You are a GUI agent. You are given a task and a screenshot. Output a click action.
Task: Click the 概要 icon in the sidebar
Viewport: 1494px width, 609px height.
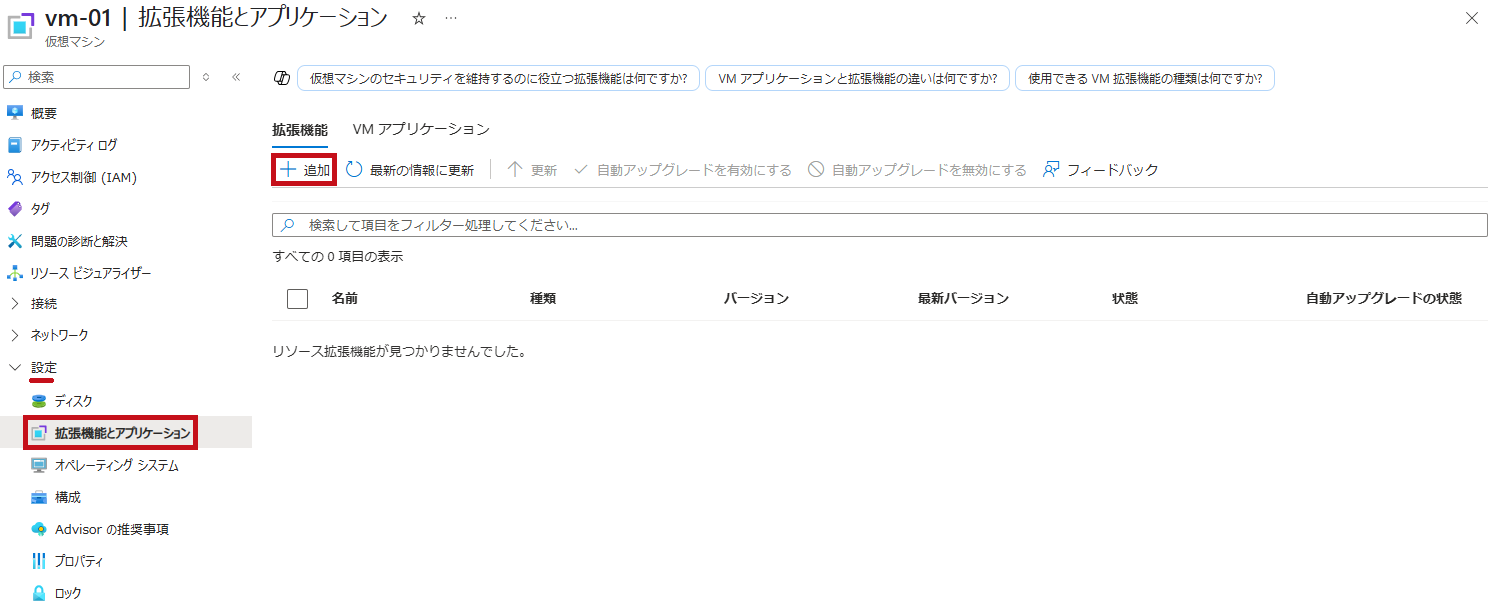[15, 113]
